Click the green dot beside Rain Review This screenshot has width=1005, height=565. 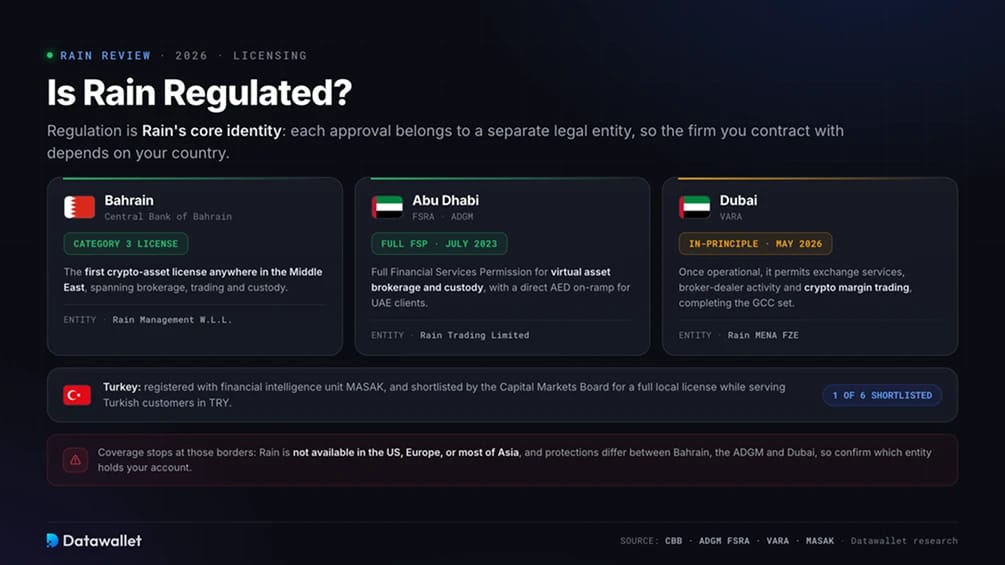pos(50,56)
